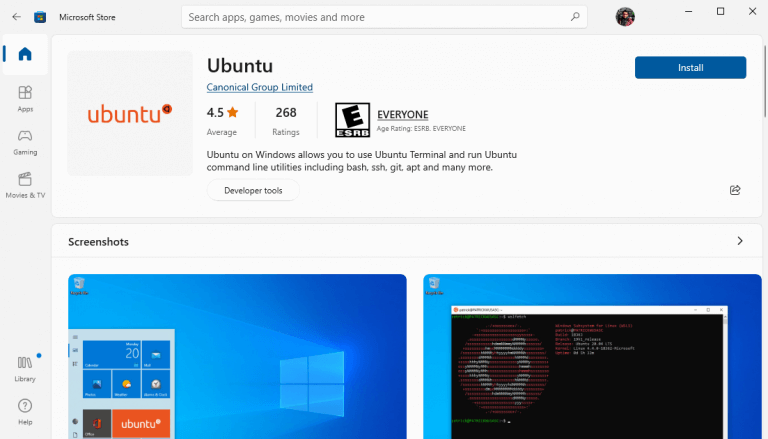
Task: Install the Ubuntu app
Action: (690, 68)
